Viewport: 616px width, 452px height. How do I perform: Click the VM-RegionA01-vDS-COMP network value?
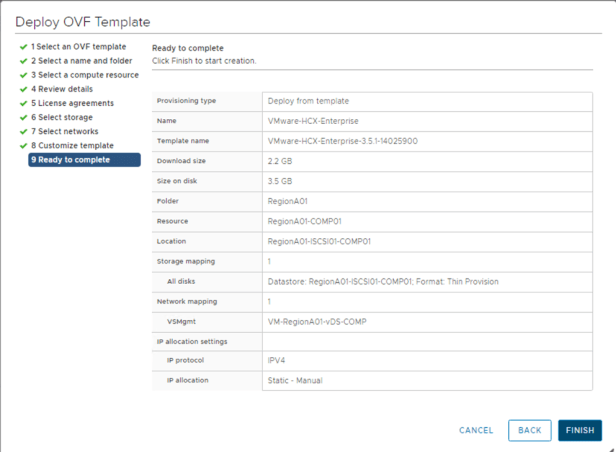tap(315, 321)
